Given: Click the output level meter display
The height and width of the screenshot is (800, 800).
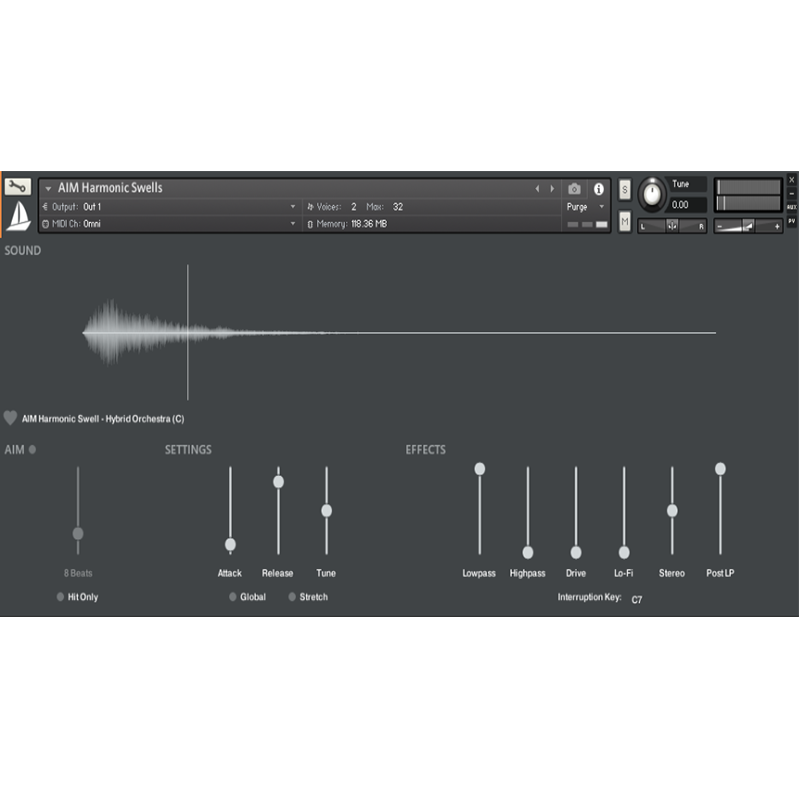Looking at the screenshot, I should click(748, 195).
